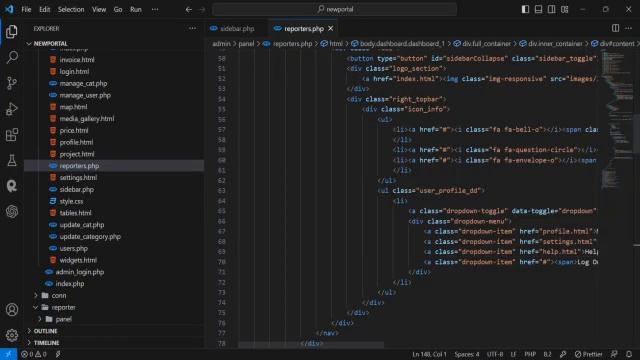Click the newportal command center search box

pos(334,9)
